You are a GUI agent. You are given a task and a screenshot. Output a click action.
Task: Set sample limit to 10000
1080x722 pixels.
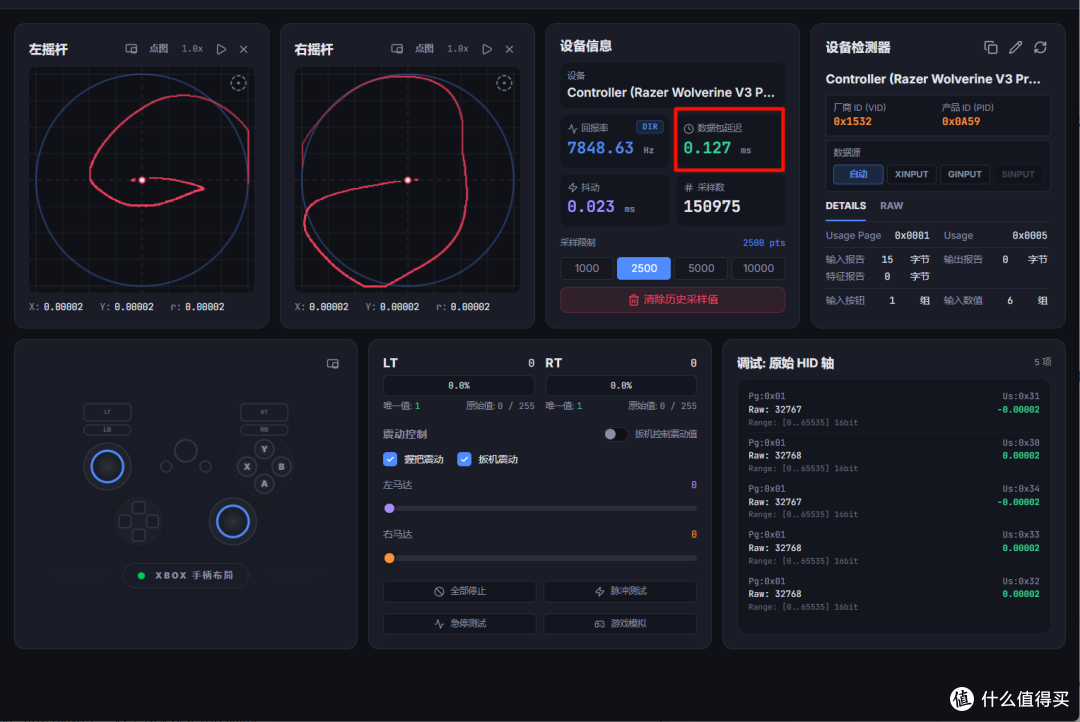coord(758,268)
